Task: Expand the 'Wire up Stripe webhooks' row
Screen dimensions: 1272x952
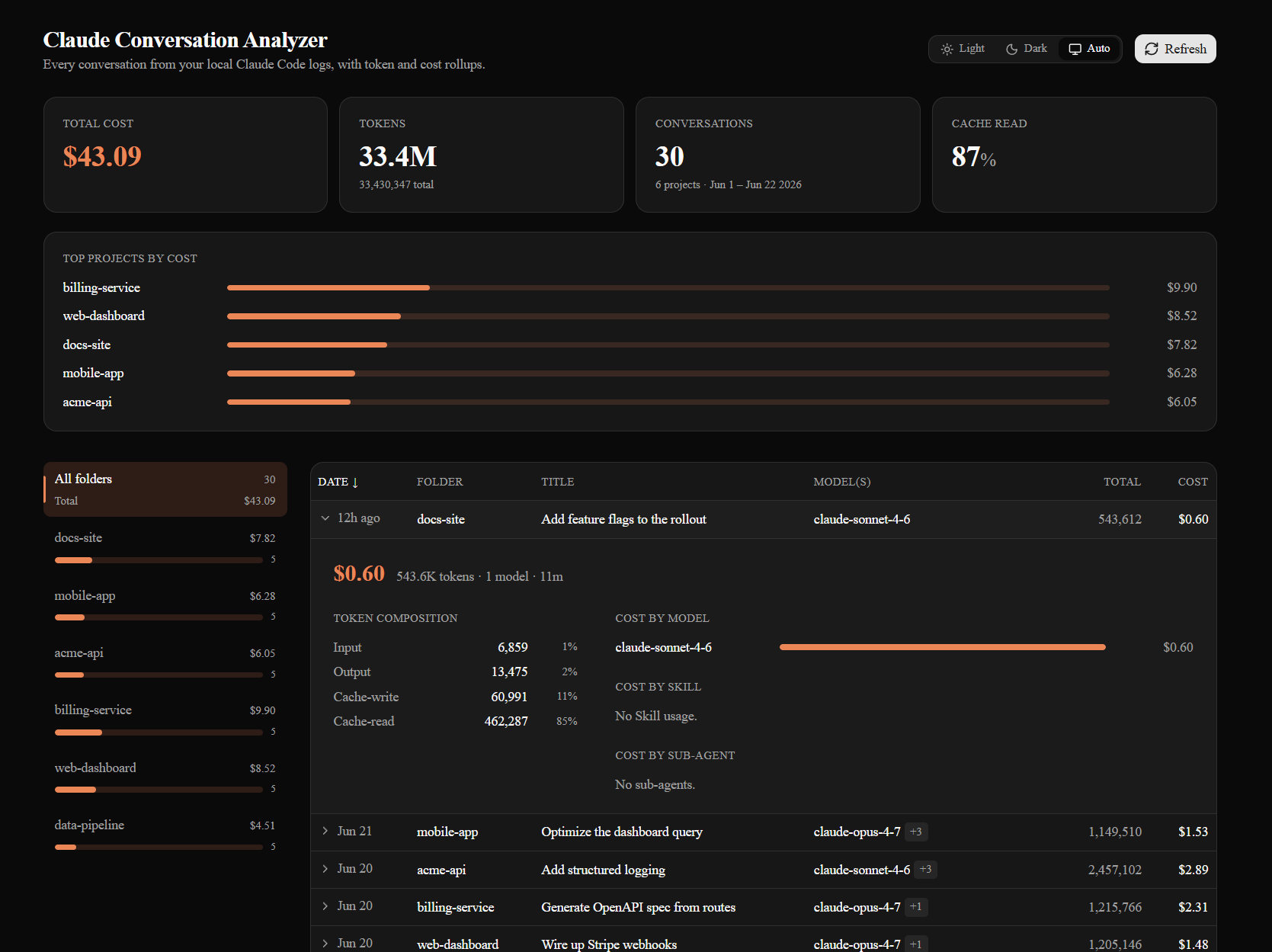Action: point(325,944)
